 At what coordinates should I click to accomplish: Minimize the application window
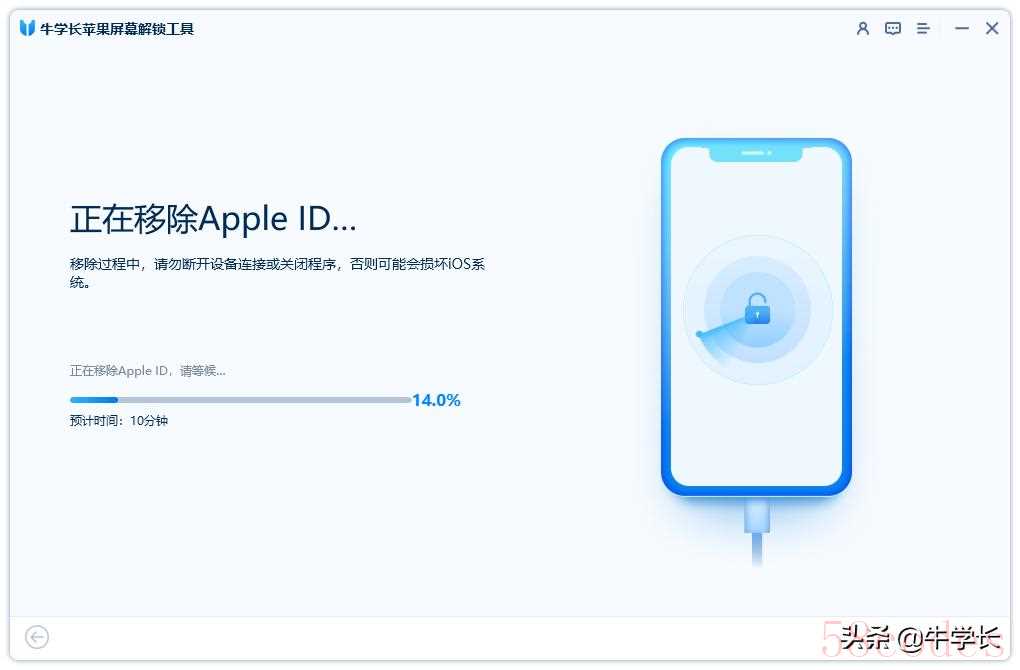point(961,29)
